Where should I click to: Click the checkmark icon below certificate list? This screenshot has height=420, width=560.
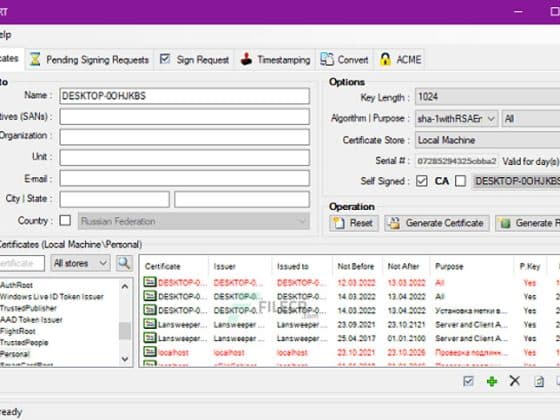[468, 381]
